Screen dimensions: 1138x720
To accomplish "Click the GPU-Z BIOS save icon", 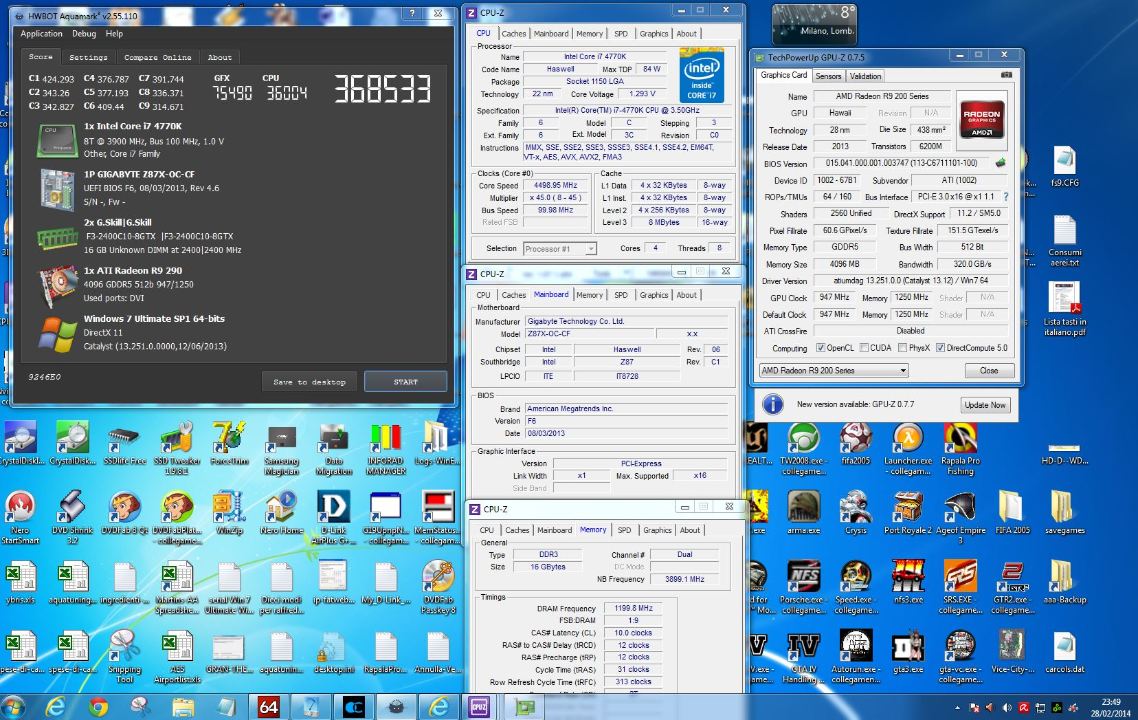I will click(1001, 163).
